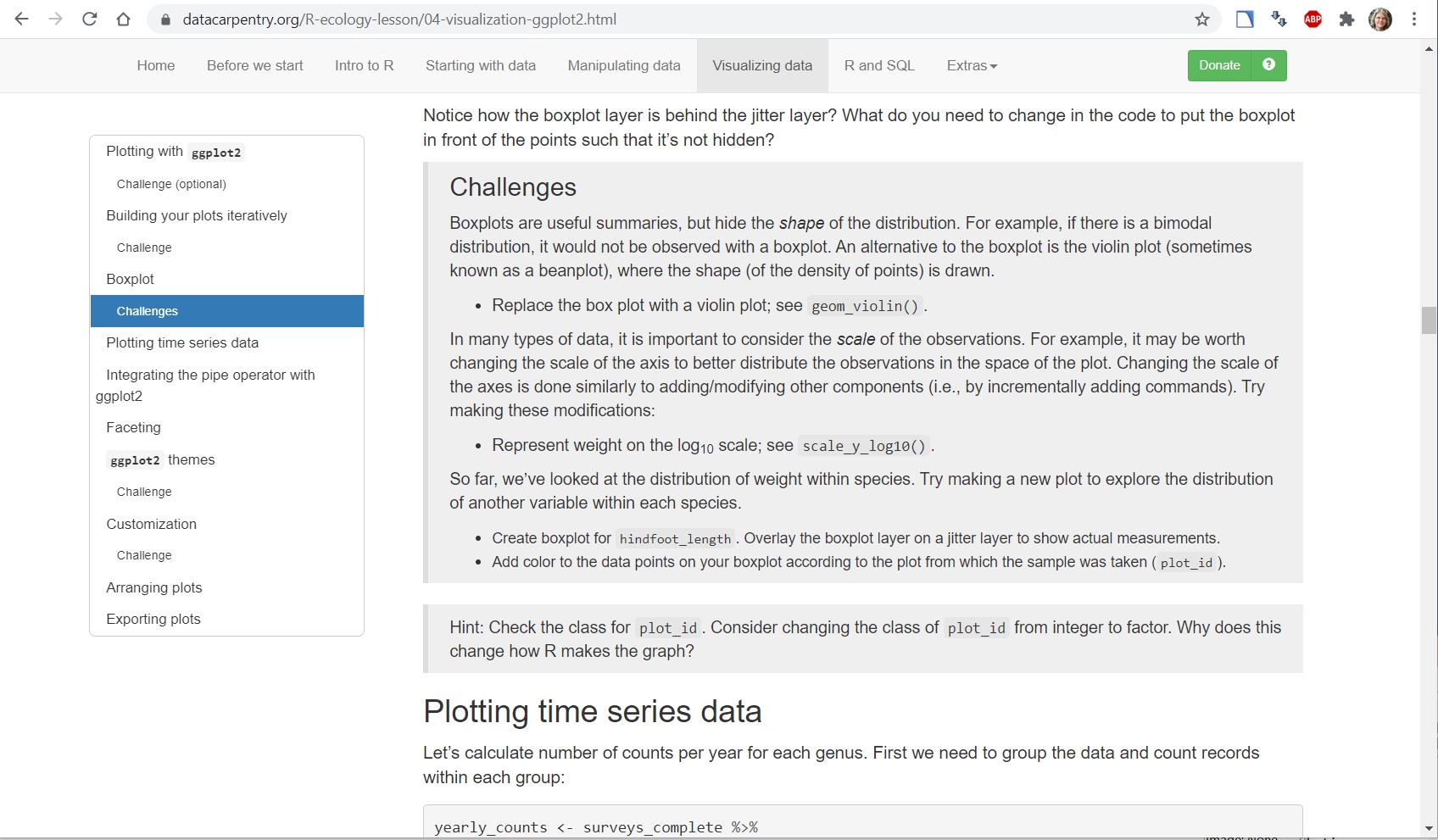Open the Adblock Plus extension icon
This screenshot has height=840, width=1438.
[x=1313, y=19]
